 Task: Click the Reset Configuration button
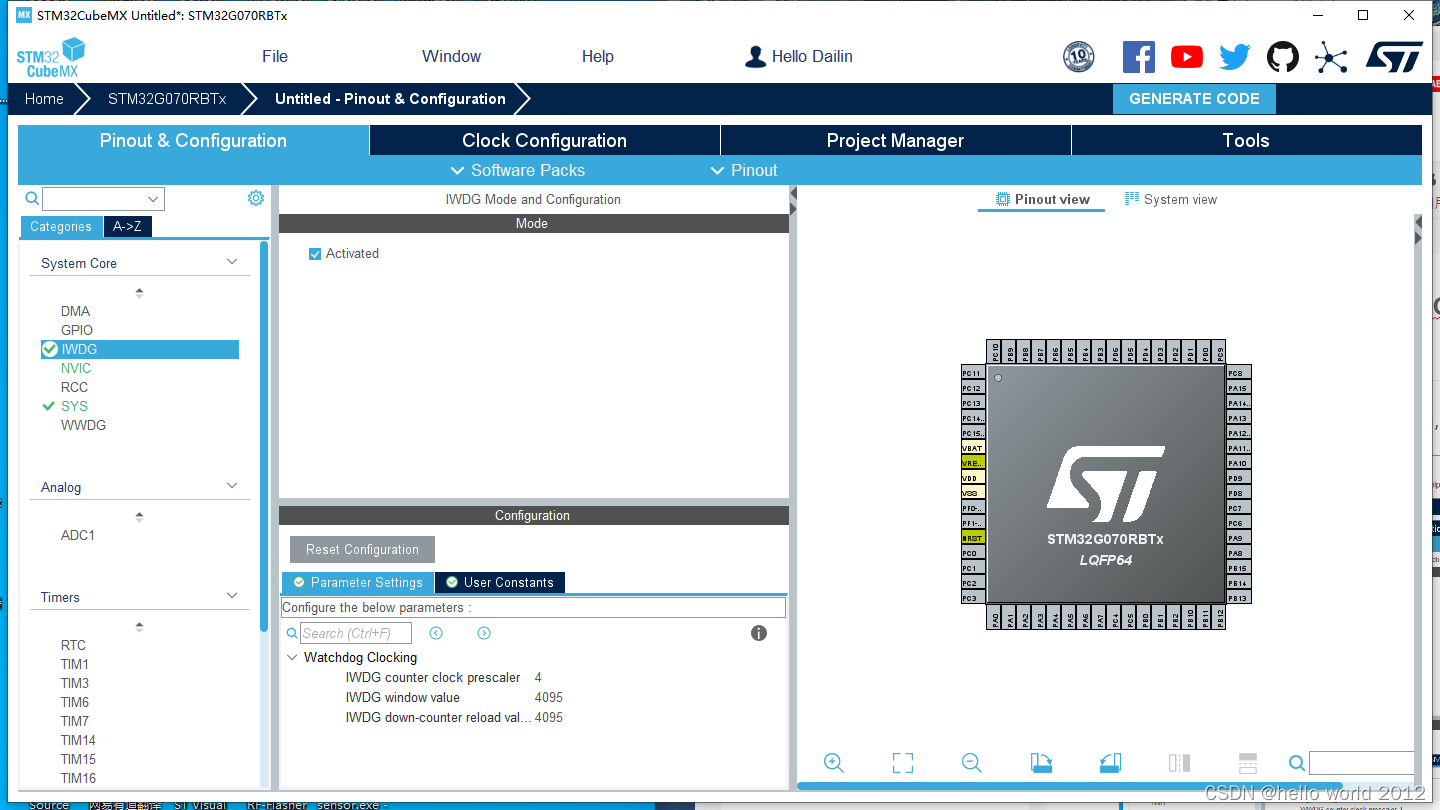pos(362,550)
